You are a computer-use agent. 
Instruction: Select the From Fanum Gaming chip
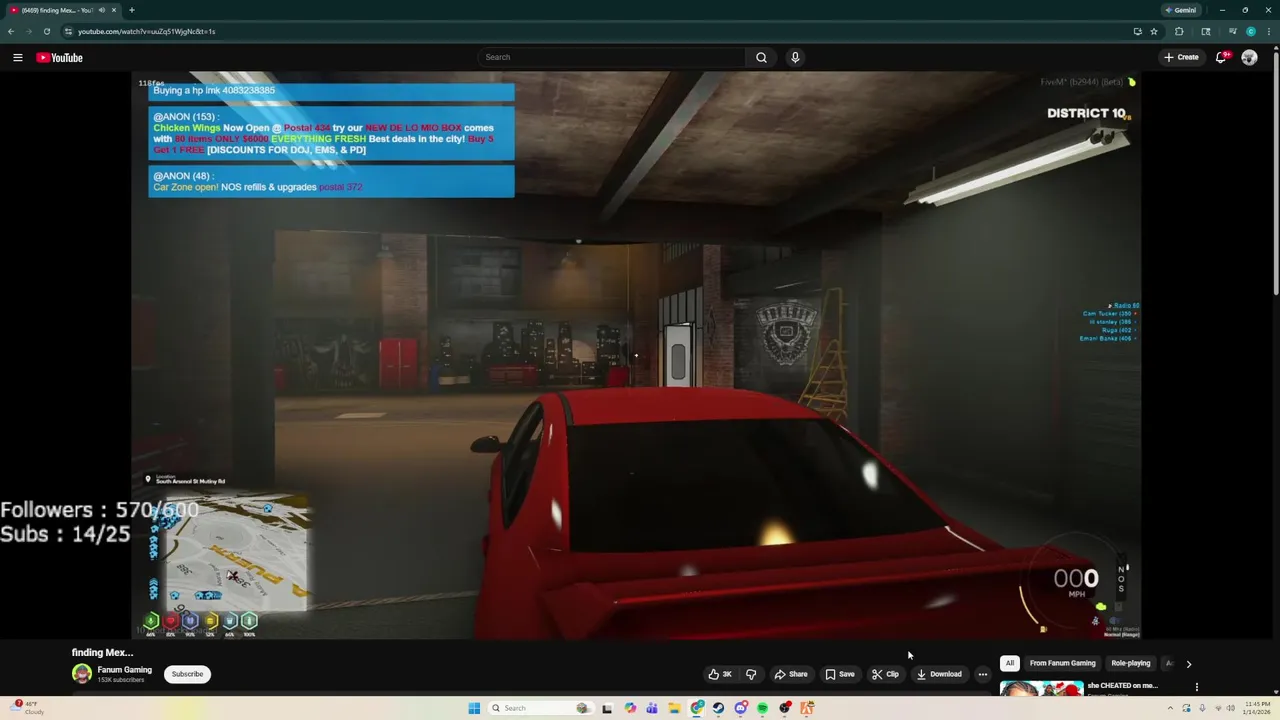click(x=1062, y=663)
